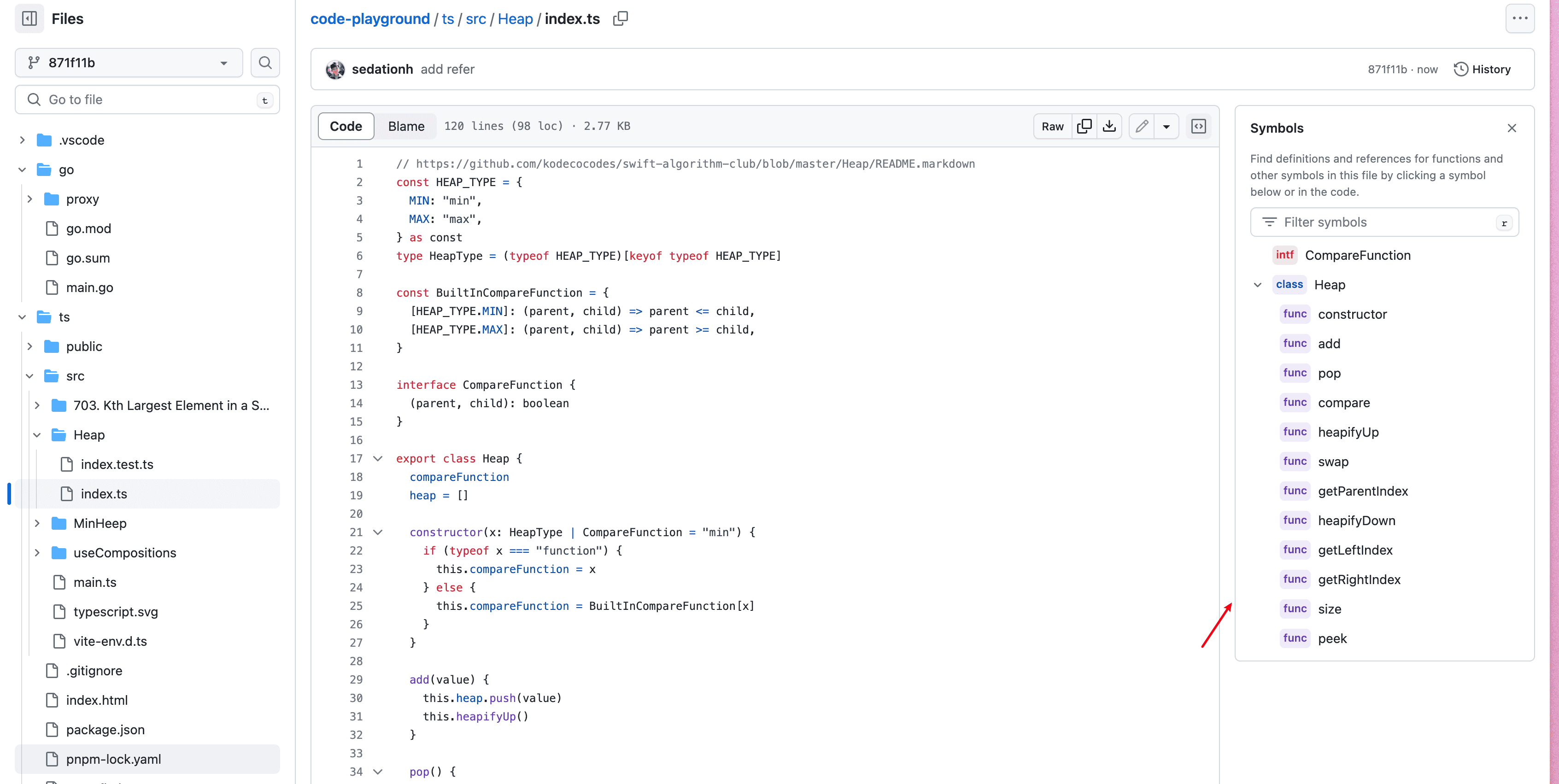Click the pencil edit file icon
This screenshot has width=1559, height=784.
point(1142,126)
